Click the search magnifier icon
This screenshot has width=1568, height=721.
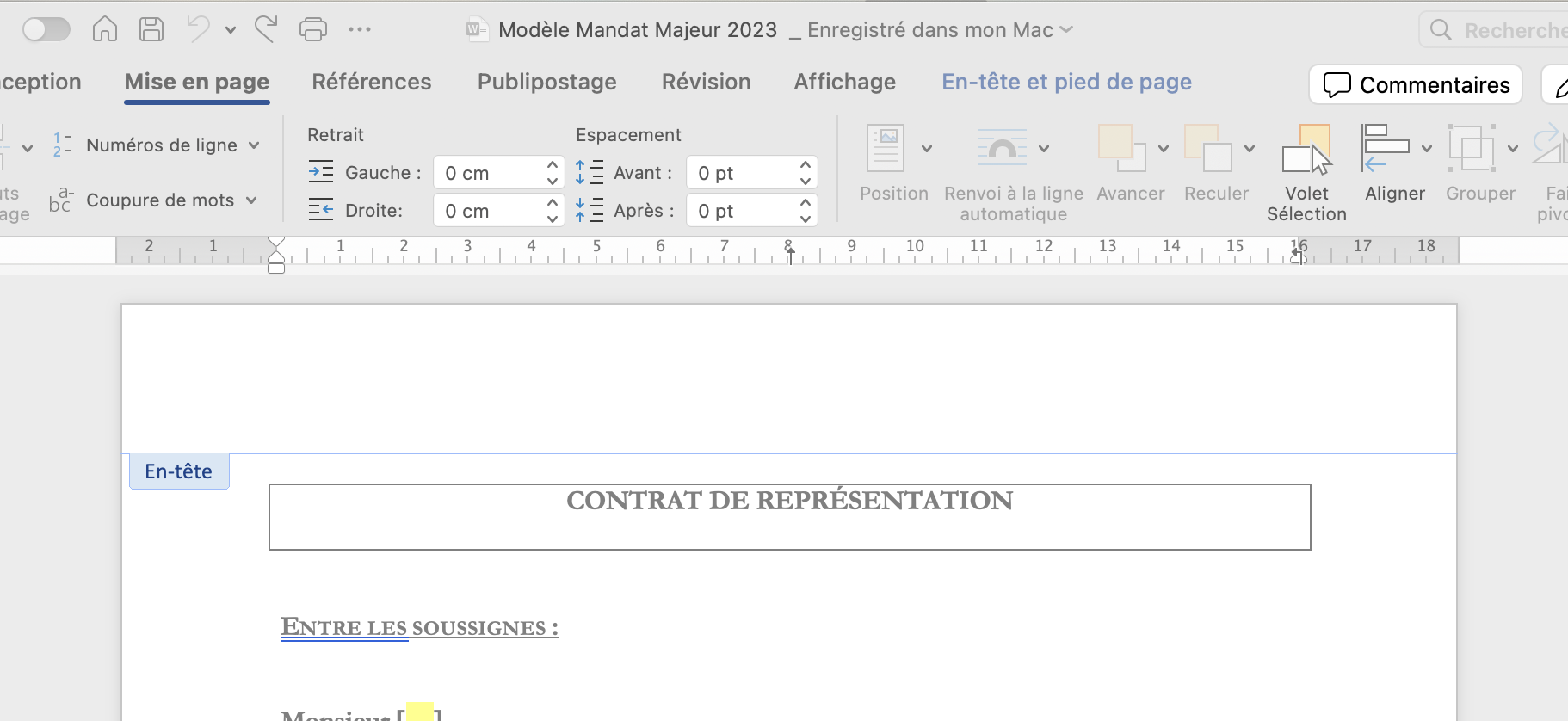[1441, 30]
